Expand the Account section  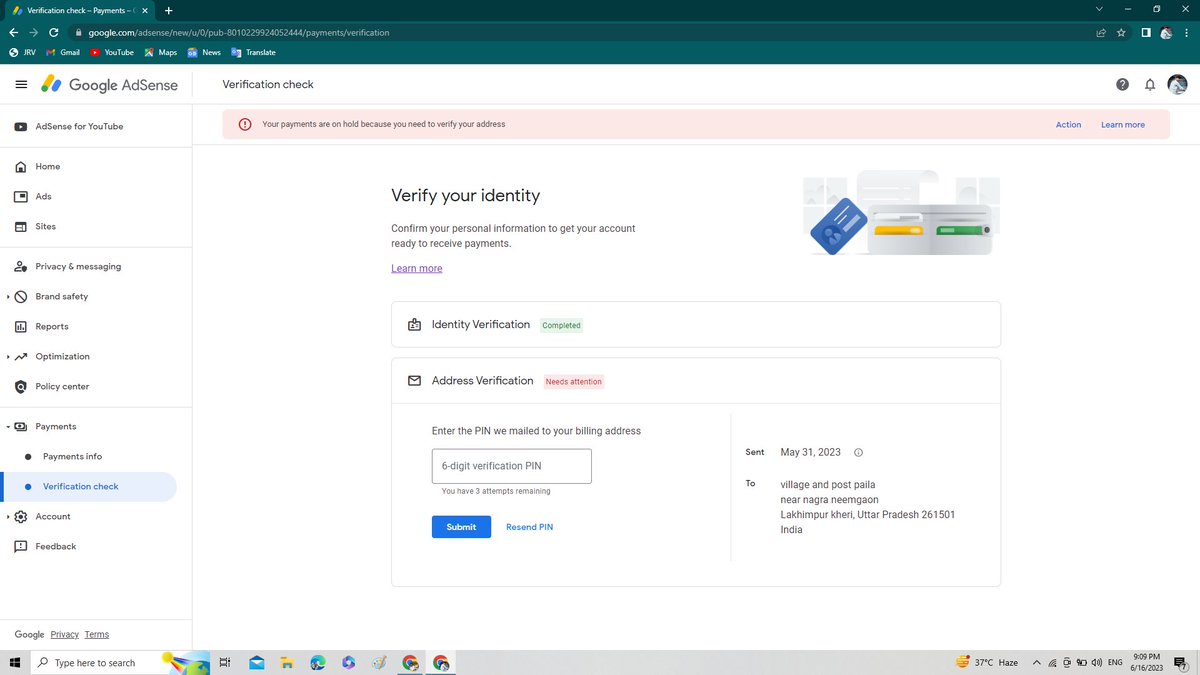(x=8, y=517)
